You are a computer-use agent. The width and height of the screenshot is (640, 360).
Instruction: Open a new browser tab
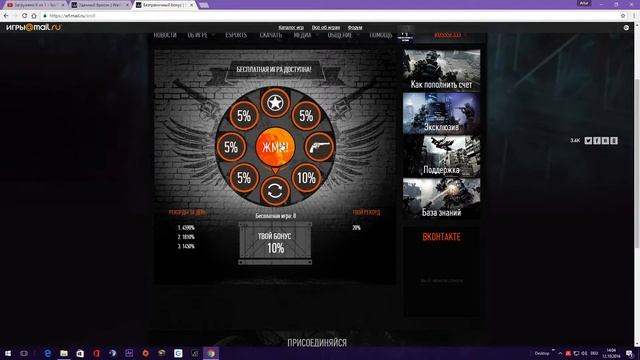204,5
